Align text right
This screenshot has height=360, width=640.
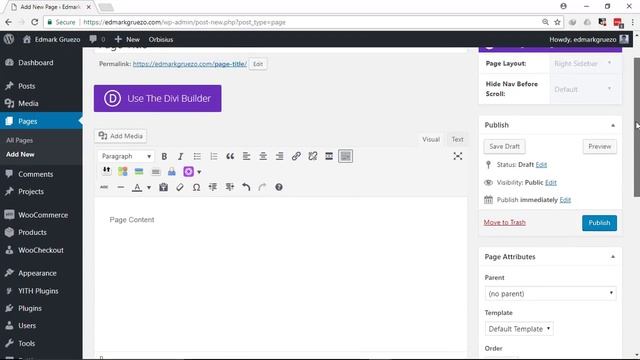pos(280,156)
